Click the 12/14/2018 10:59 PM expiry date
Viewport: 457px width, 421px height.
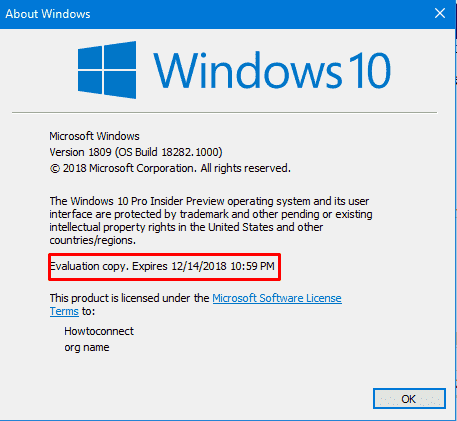click(x=223, y=266)
